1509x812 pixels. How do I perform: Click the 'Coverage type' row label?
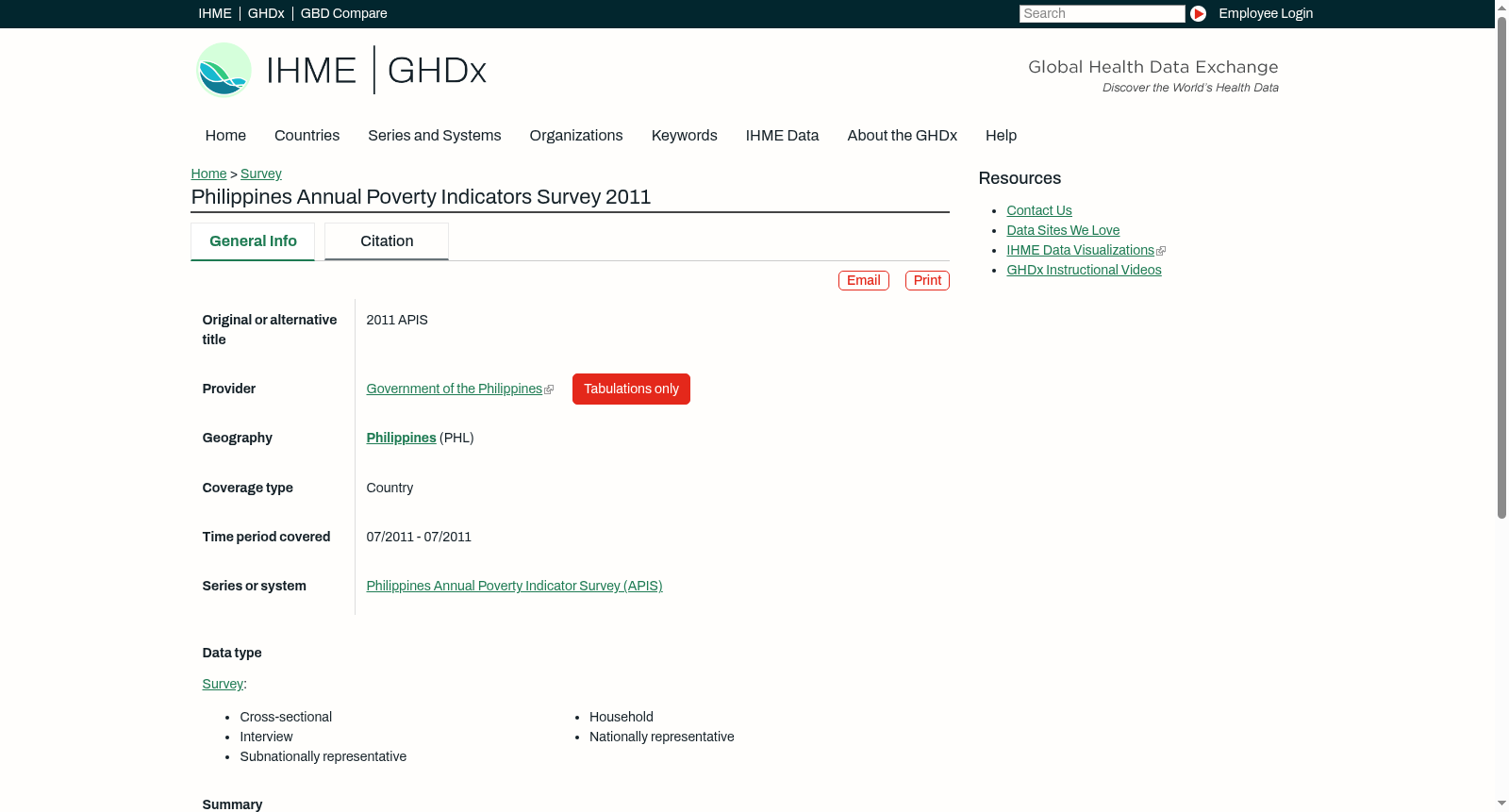click(247, 489)
